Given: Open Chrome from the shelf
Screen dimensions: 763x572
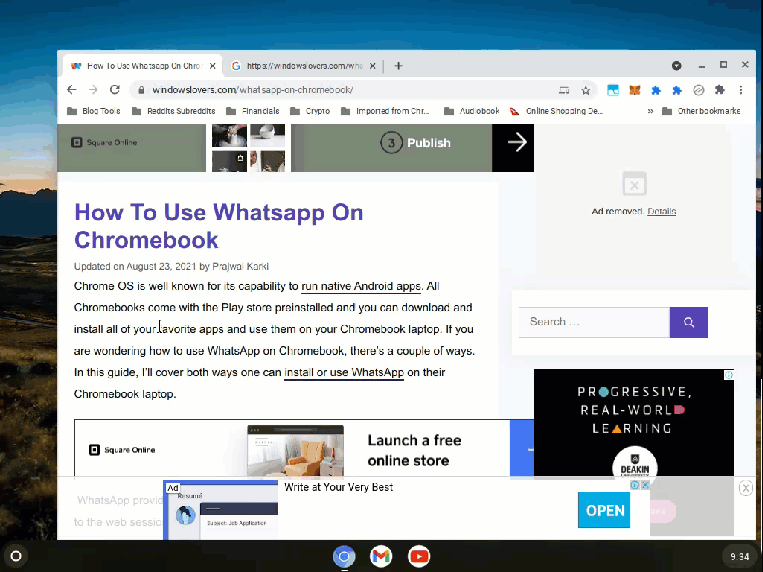Looking at the screenshot, I should tap(344, 556).
